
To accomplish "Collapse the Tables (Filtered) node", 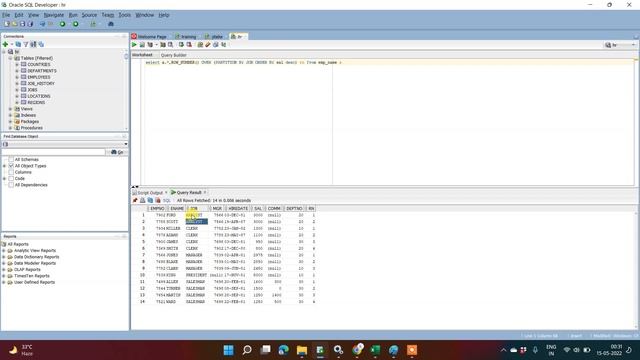I will (11, 58).
